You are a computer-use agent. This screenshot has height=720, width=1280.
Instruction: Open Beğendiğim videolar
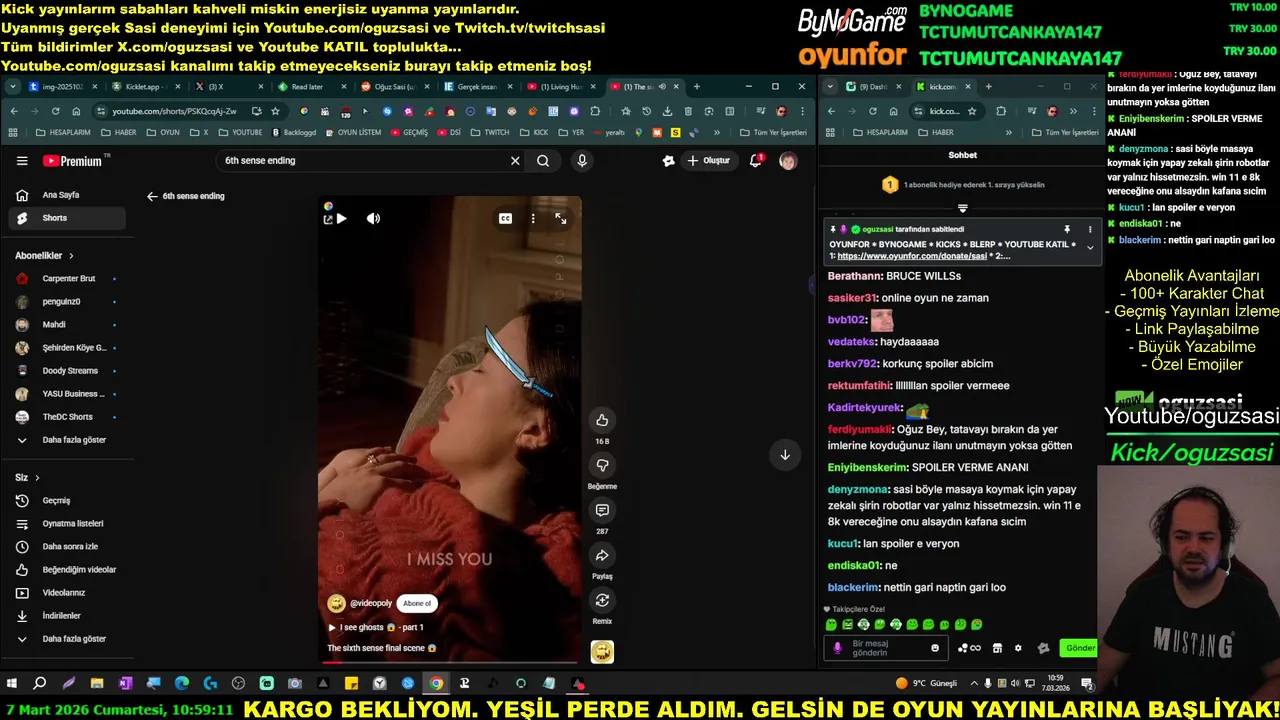[x=66, y=569]
